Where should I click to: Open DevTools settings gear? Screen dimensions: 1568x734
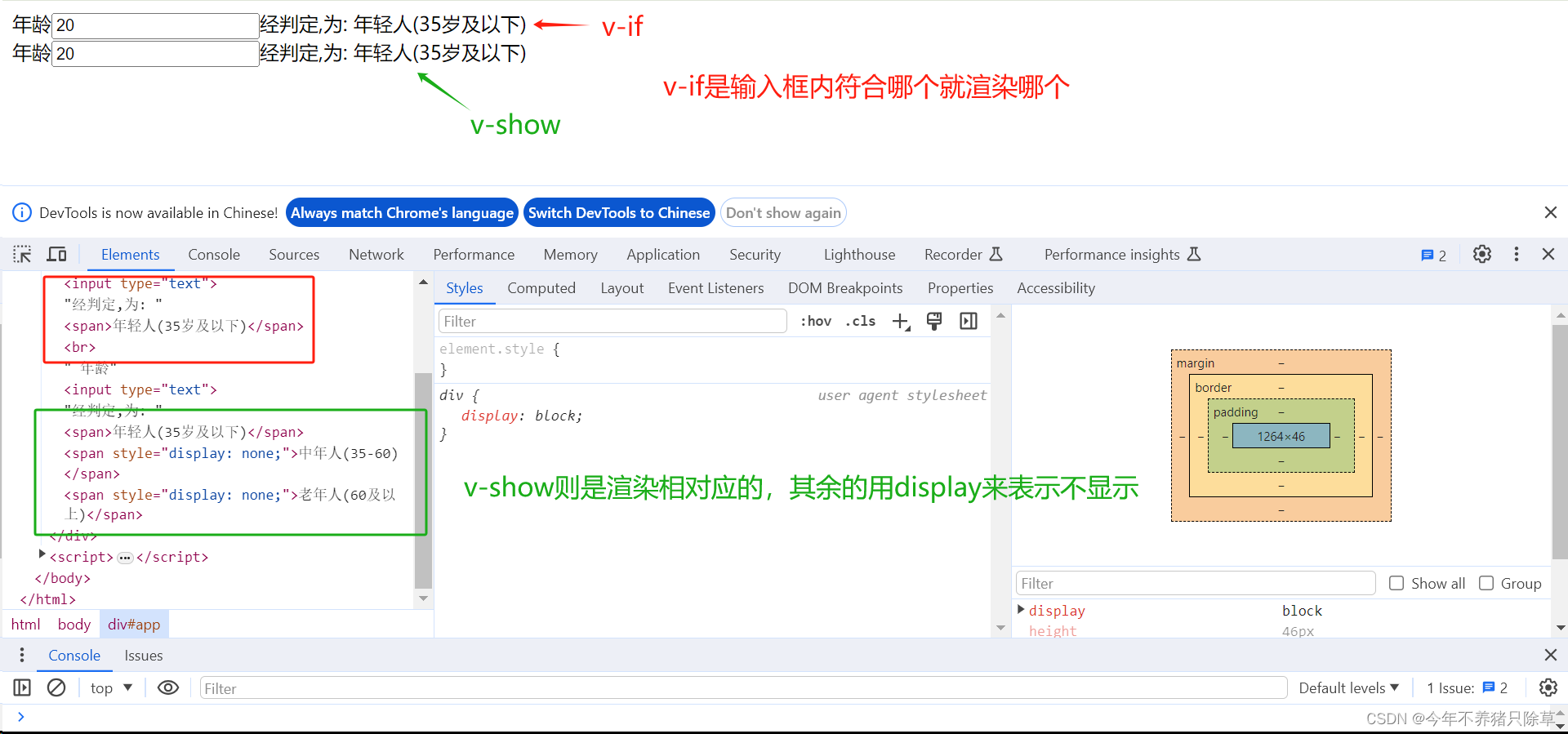point(1482,255)
